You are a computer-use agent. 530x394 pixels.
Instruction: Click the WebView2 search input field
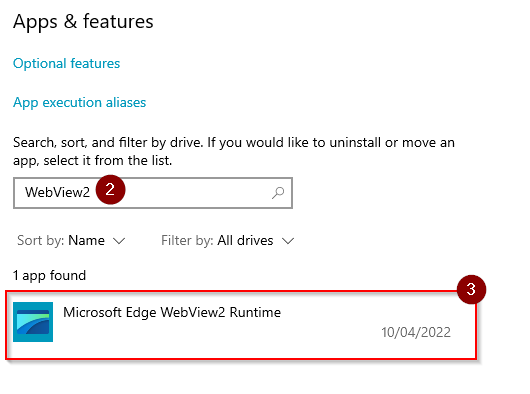pos(153,193)
